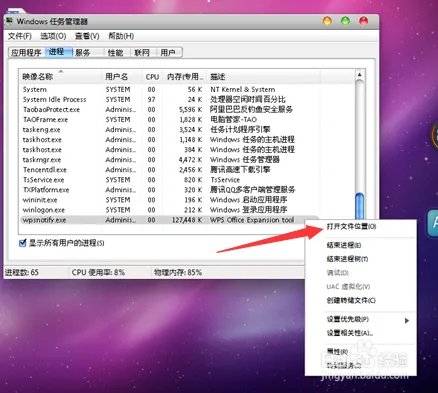Select the TAOFrame.exe process
438x393 pixels.
click(170, 119)
